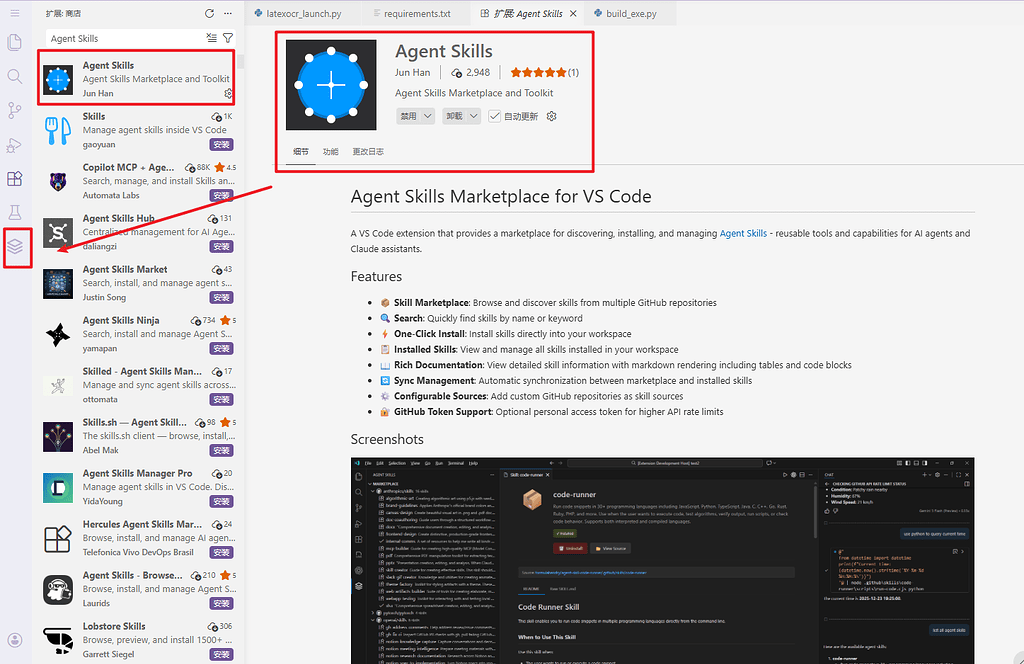Open the README screenshot thumbnail
Image resolution: width=1024 pixels, height=664 pixels.
[x=662, y=560]
